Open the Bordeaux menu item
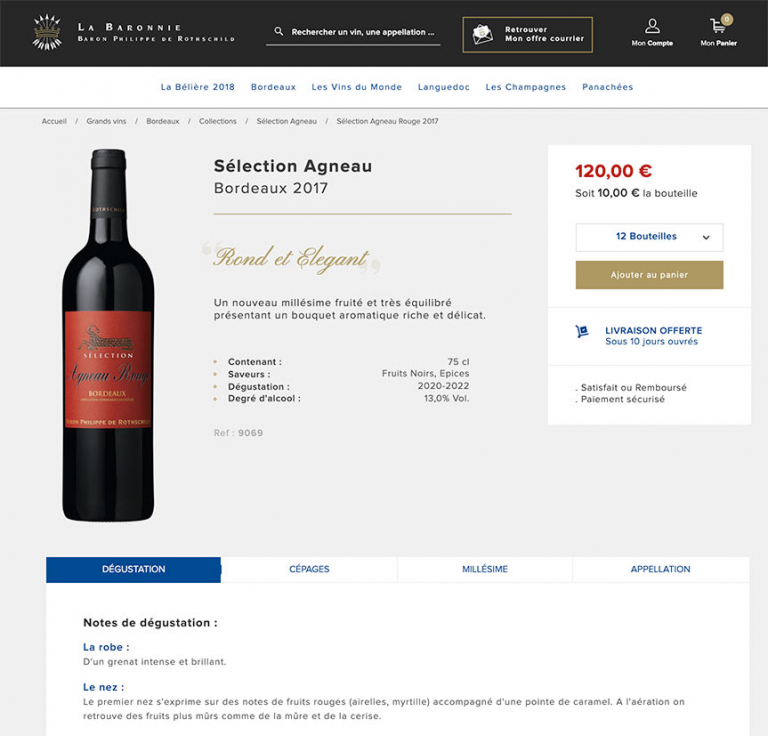The image size is (768, 736). point(273,87)
